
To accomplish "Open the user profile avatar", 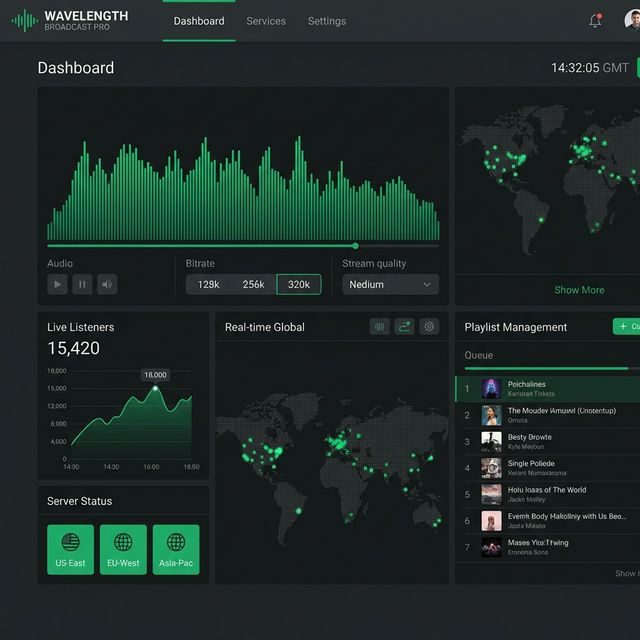I will 632,20.
